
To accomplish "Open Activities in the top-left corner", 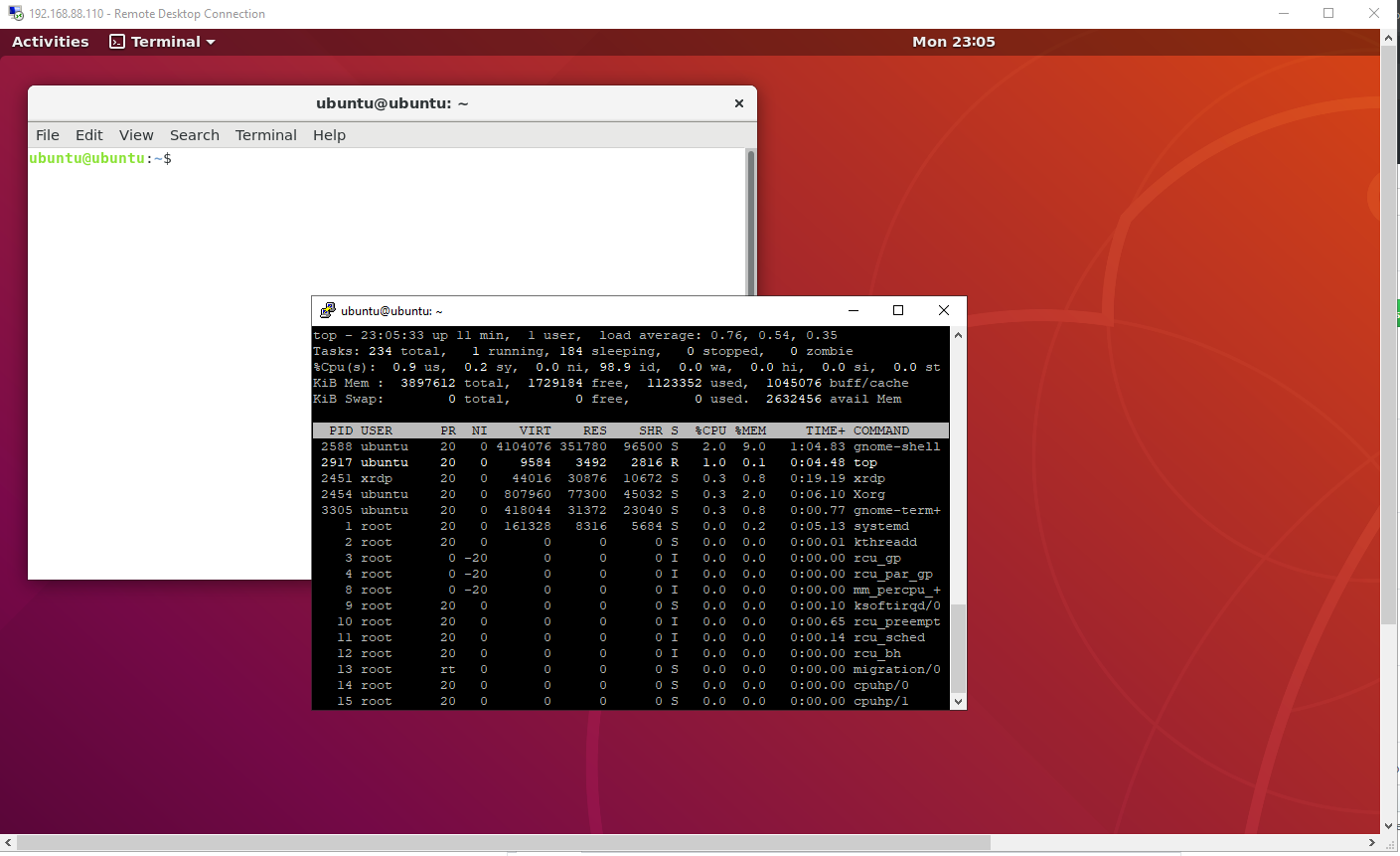I will [50, 42].
